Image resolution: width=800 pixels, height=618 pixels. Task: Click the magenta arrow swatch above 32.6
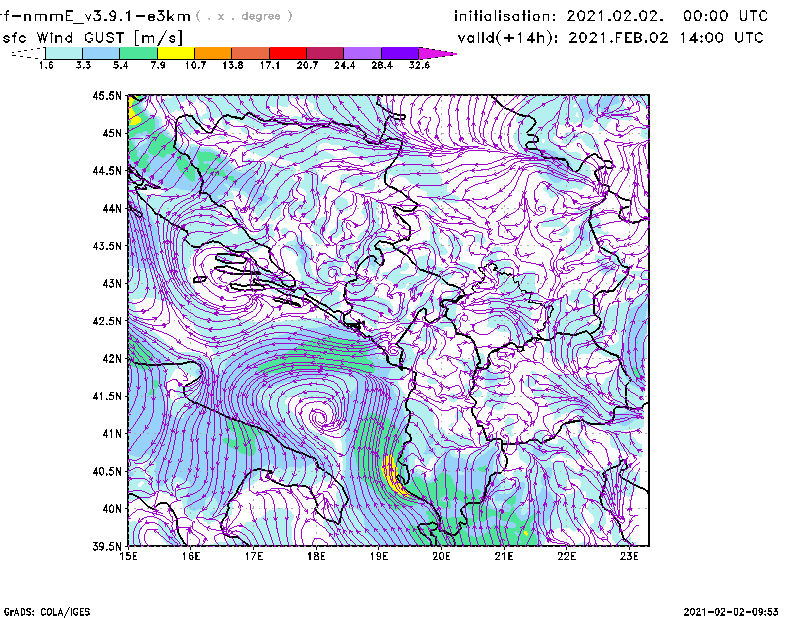pos(437,53)
